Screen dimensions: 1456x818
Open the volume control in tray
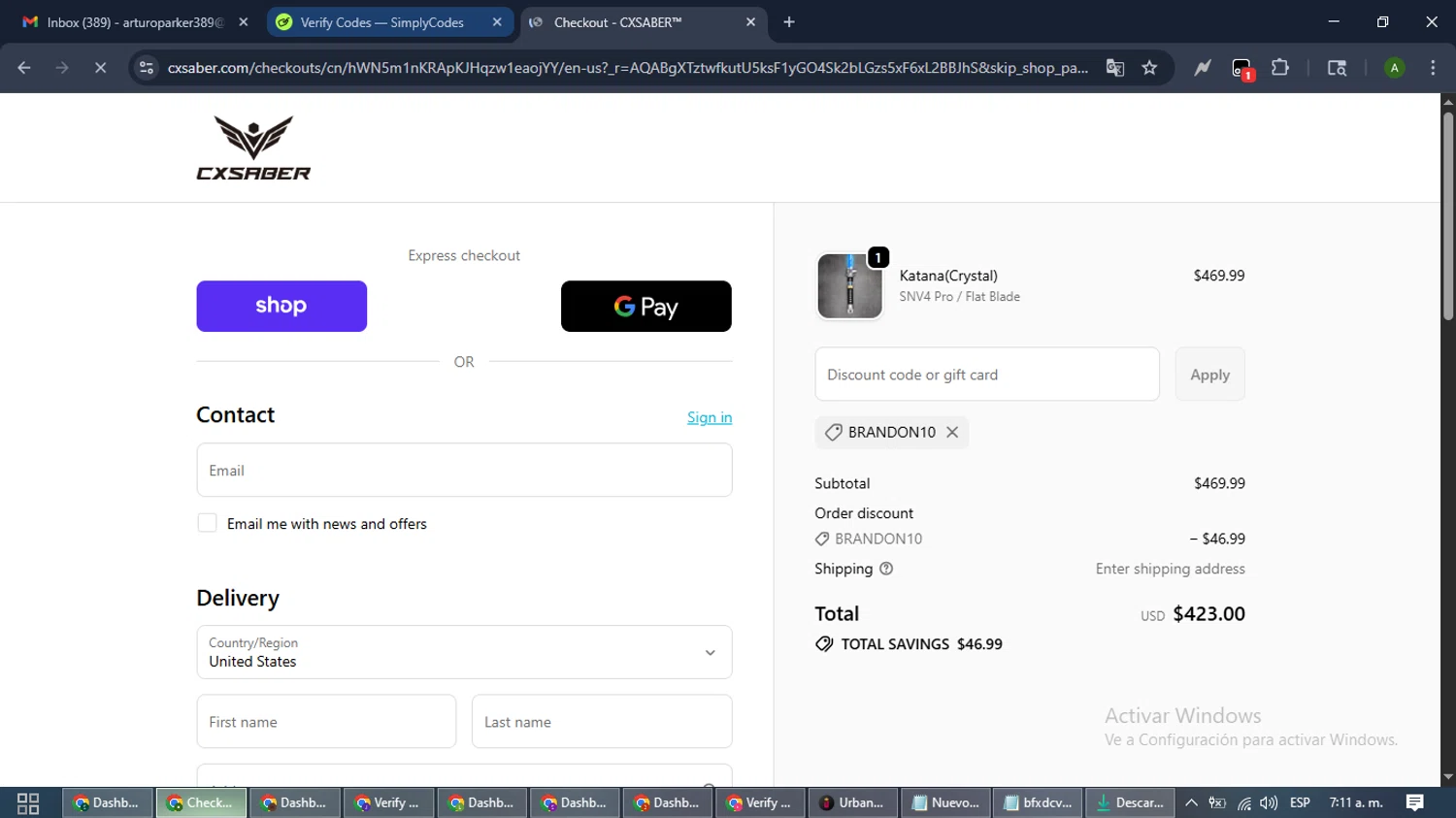(x=1269, y=803)
